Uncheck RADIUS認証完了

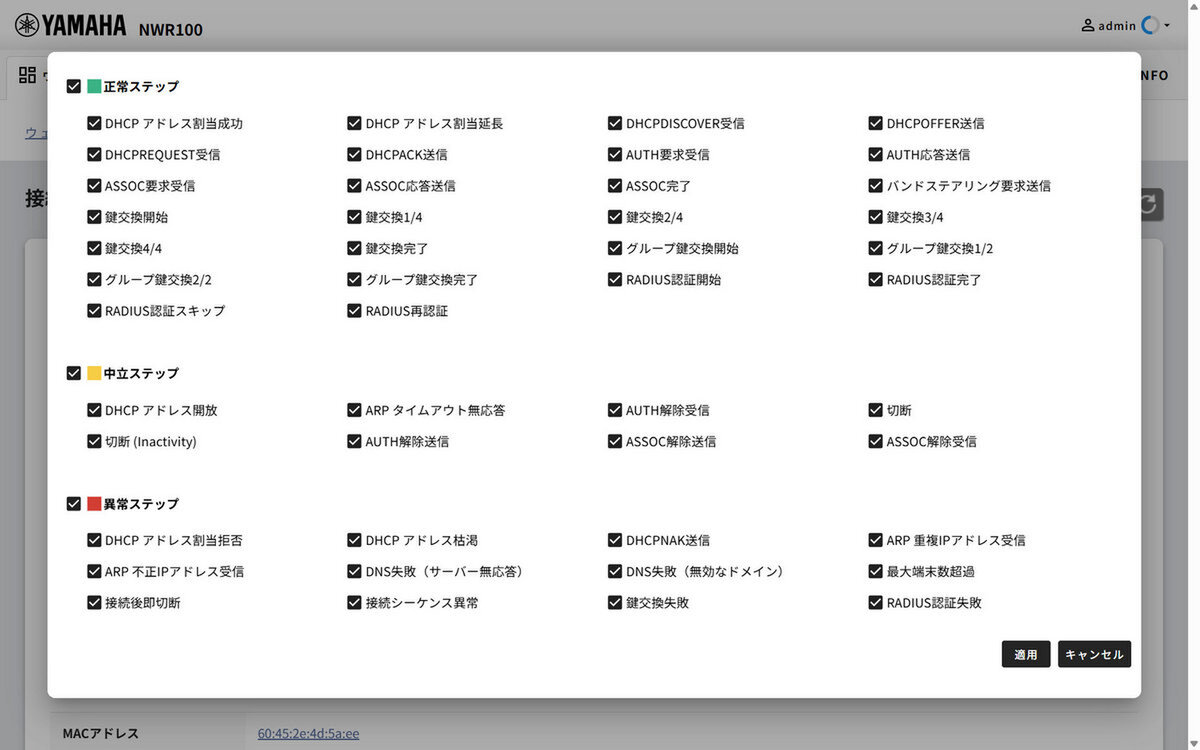[x=876, y=280]
